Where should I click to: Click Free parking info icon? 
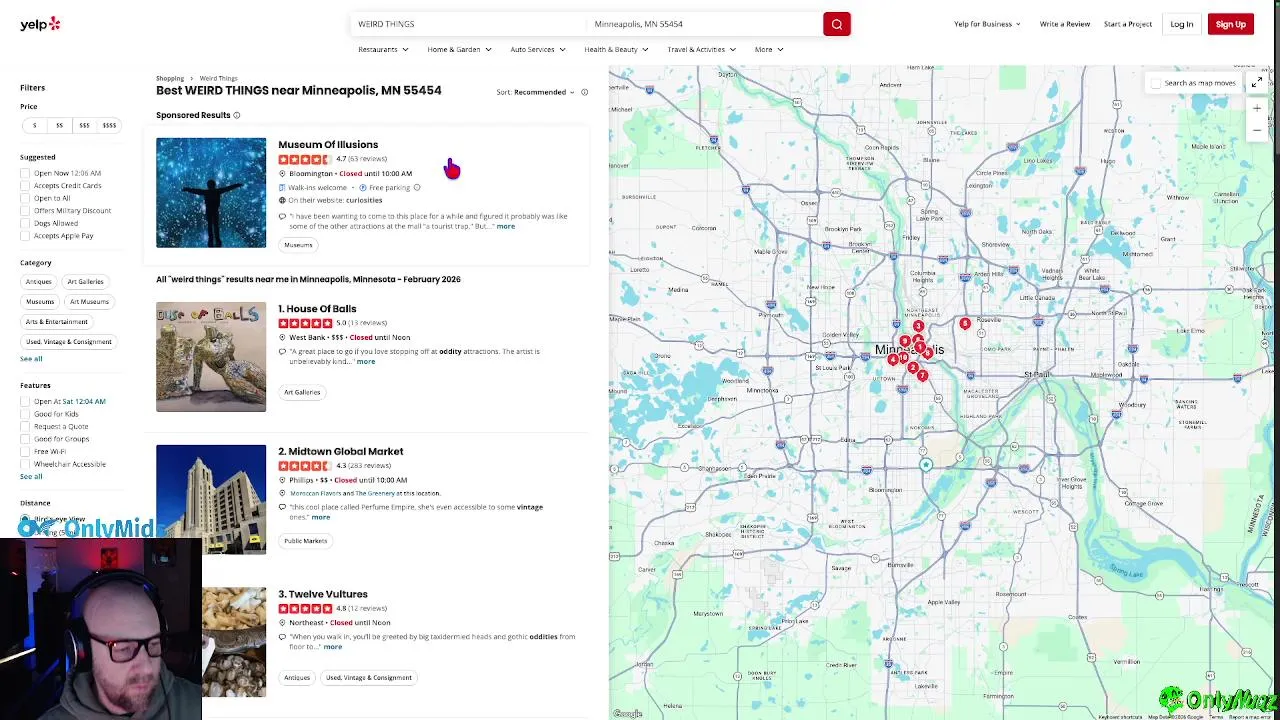pos(417,188)
